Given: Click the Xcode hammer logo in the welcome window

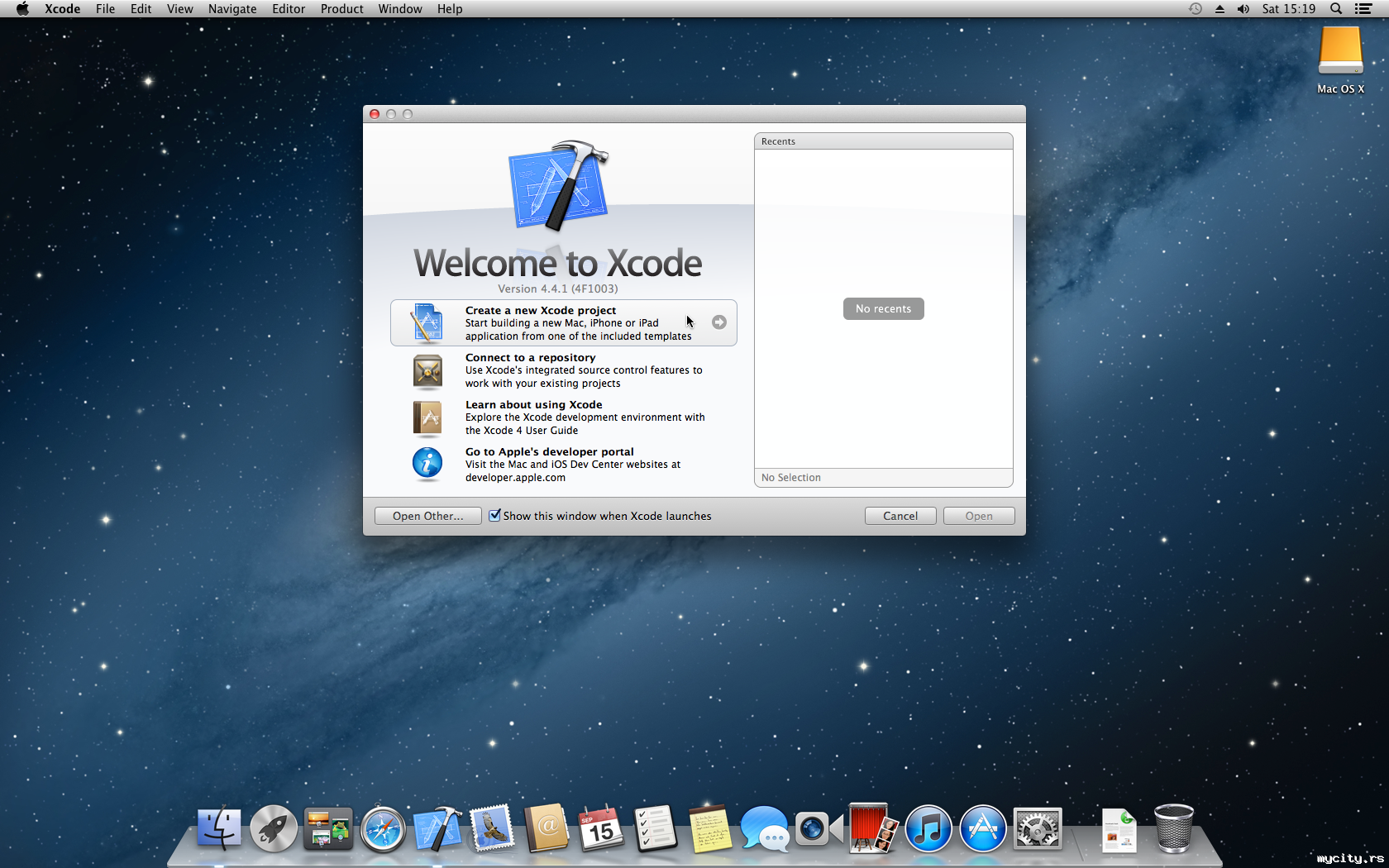Looking at the screenshot, I should pos(558,185).
